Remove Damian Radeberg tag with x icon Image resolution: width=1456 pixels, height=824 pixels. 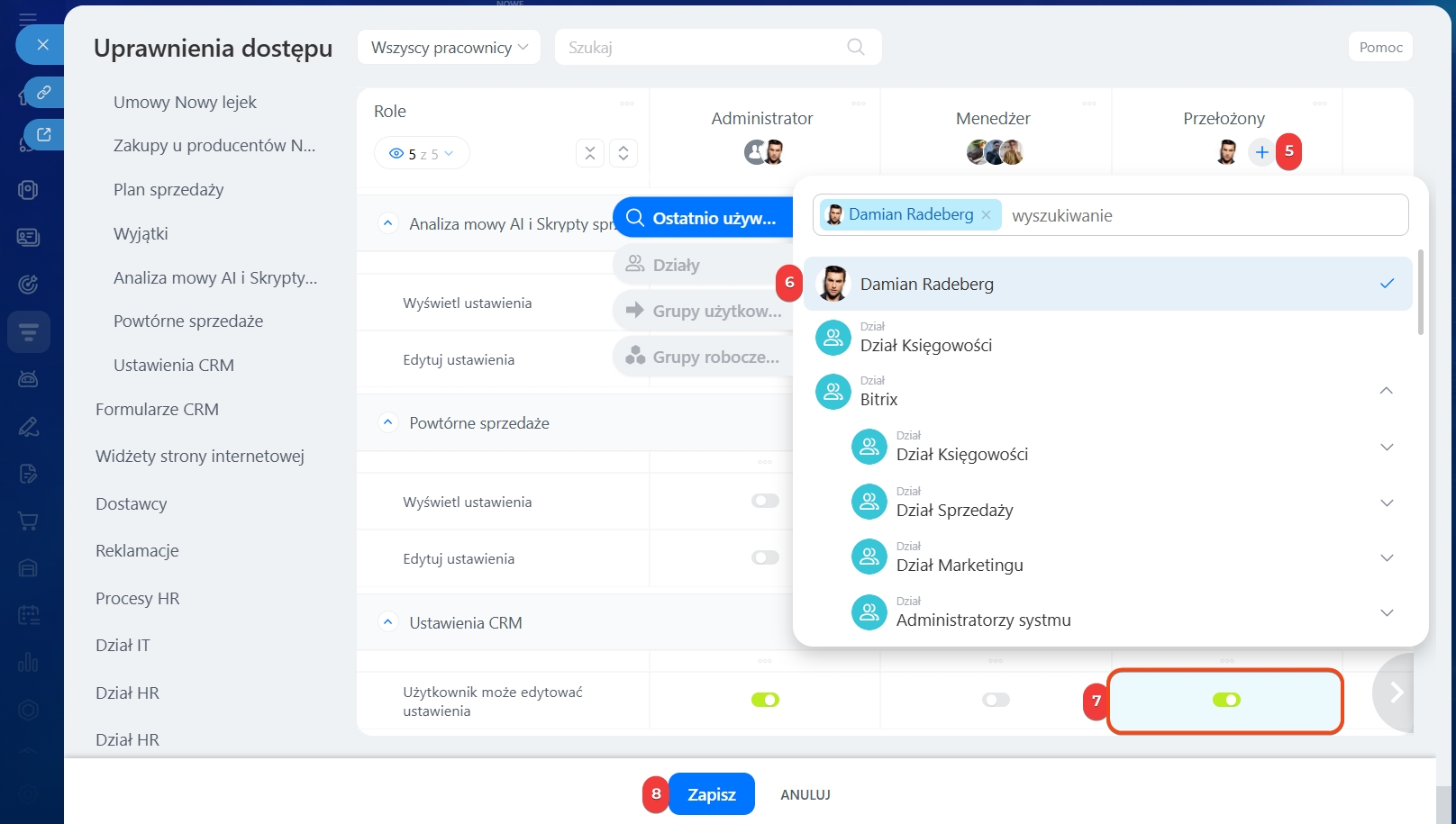point(986,214)
